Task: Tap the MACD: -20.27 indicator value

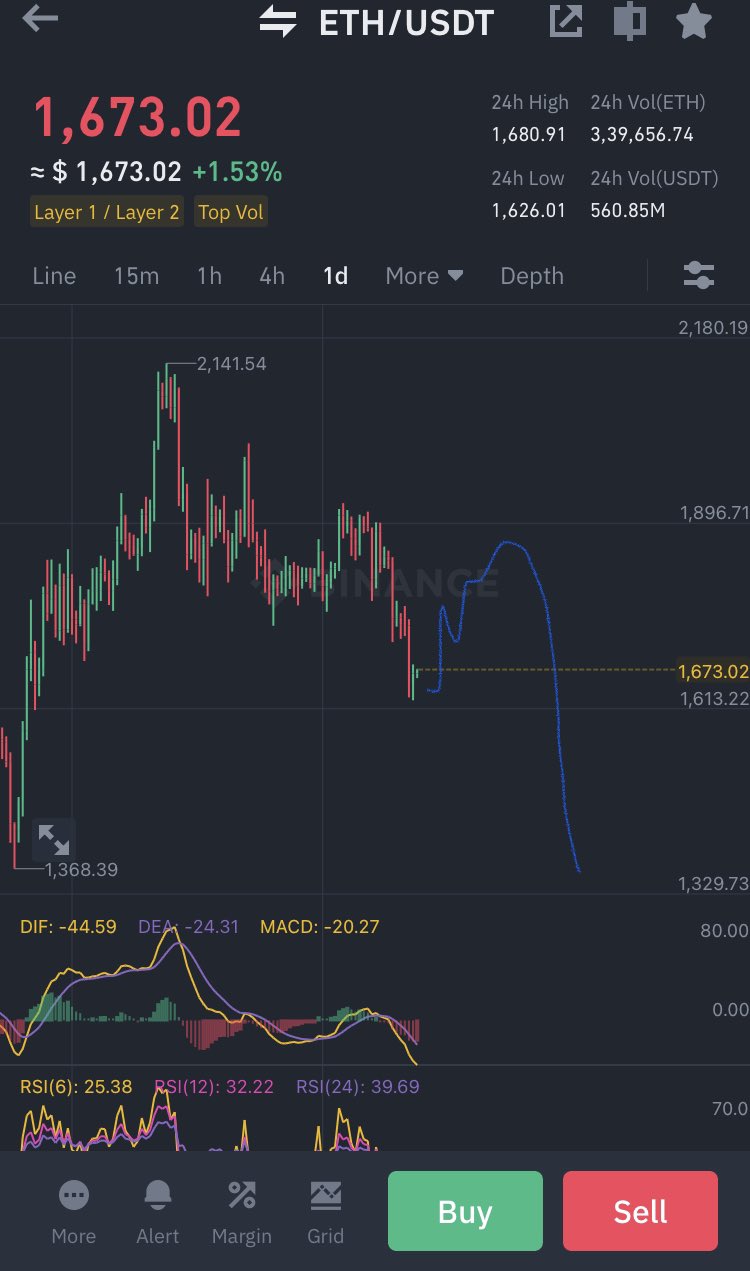Action: click(319, 927)
